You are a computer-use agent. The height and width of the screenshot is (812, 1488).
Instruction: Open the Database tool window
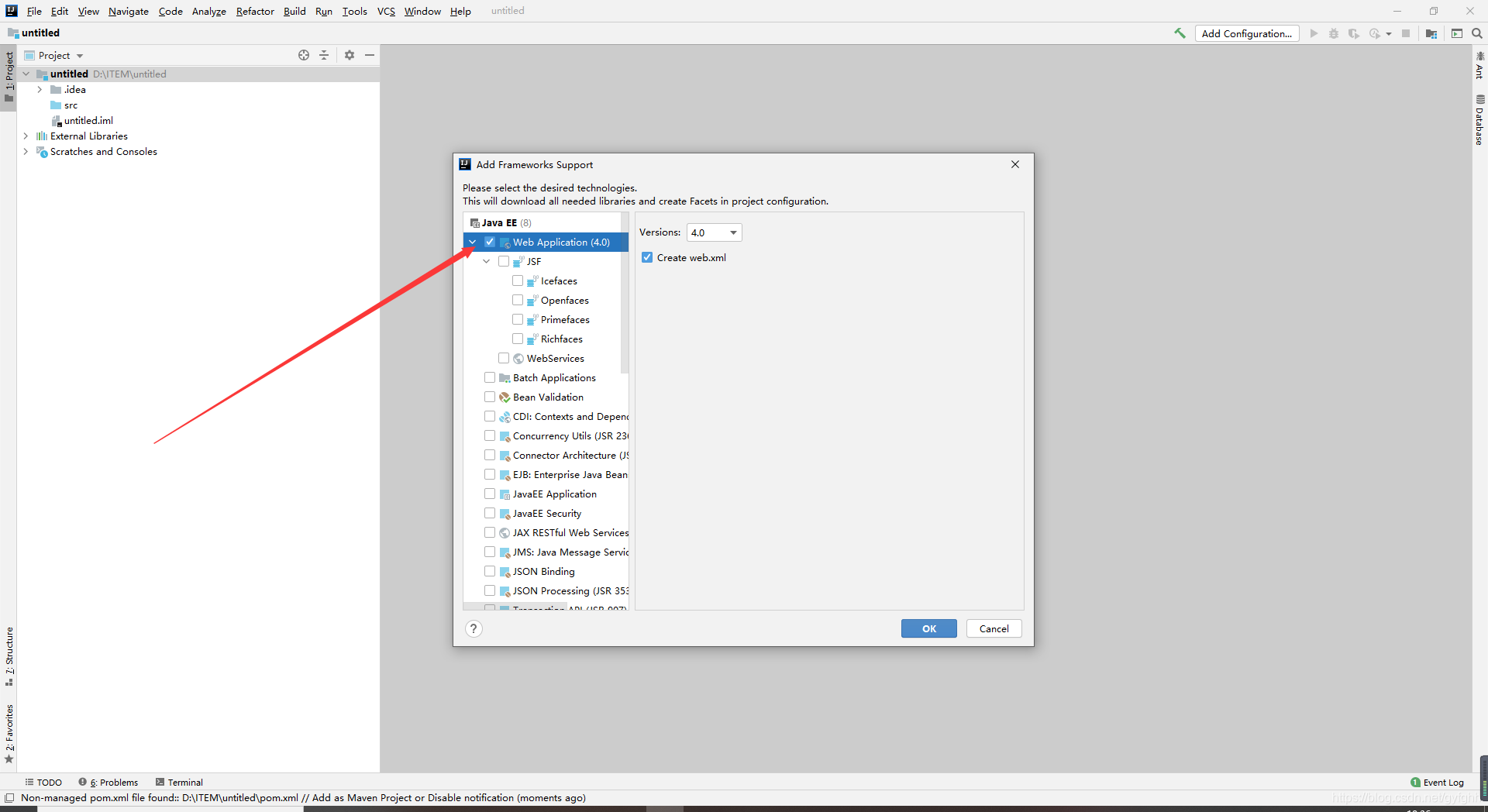pyautogui.click(x=1479, y=120)
